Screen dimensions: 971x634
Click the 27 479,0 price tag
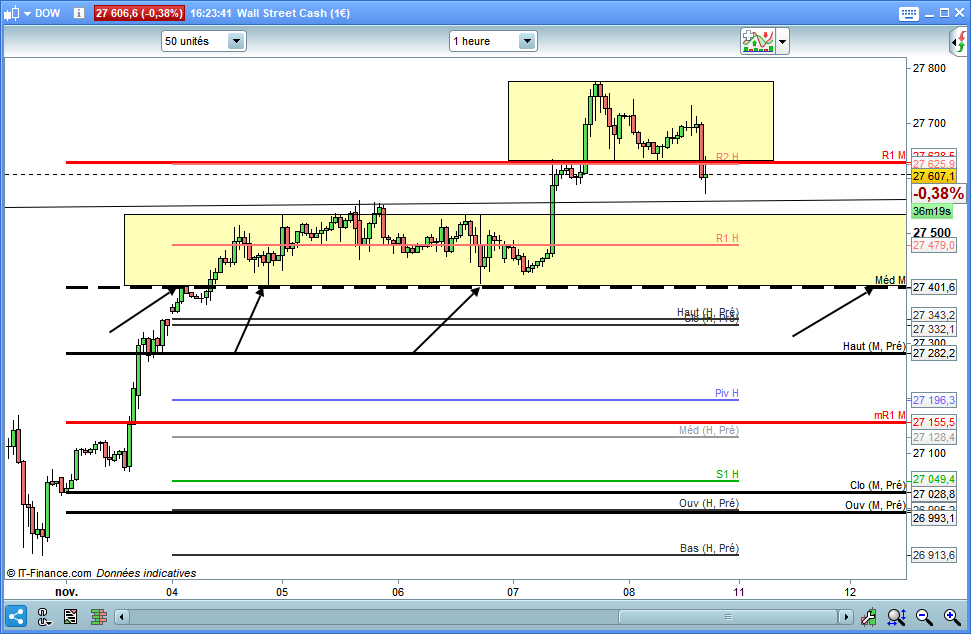pyautogui.click(x=933, y=246)
